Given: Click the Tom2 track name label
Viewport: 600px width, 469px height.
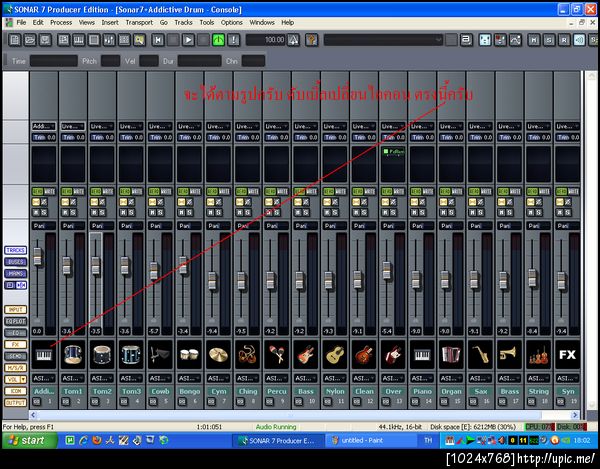Looking at the screenshot, I should coord(102,391).
